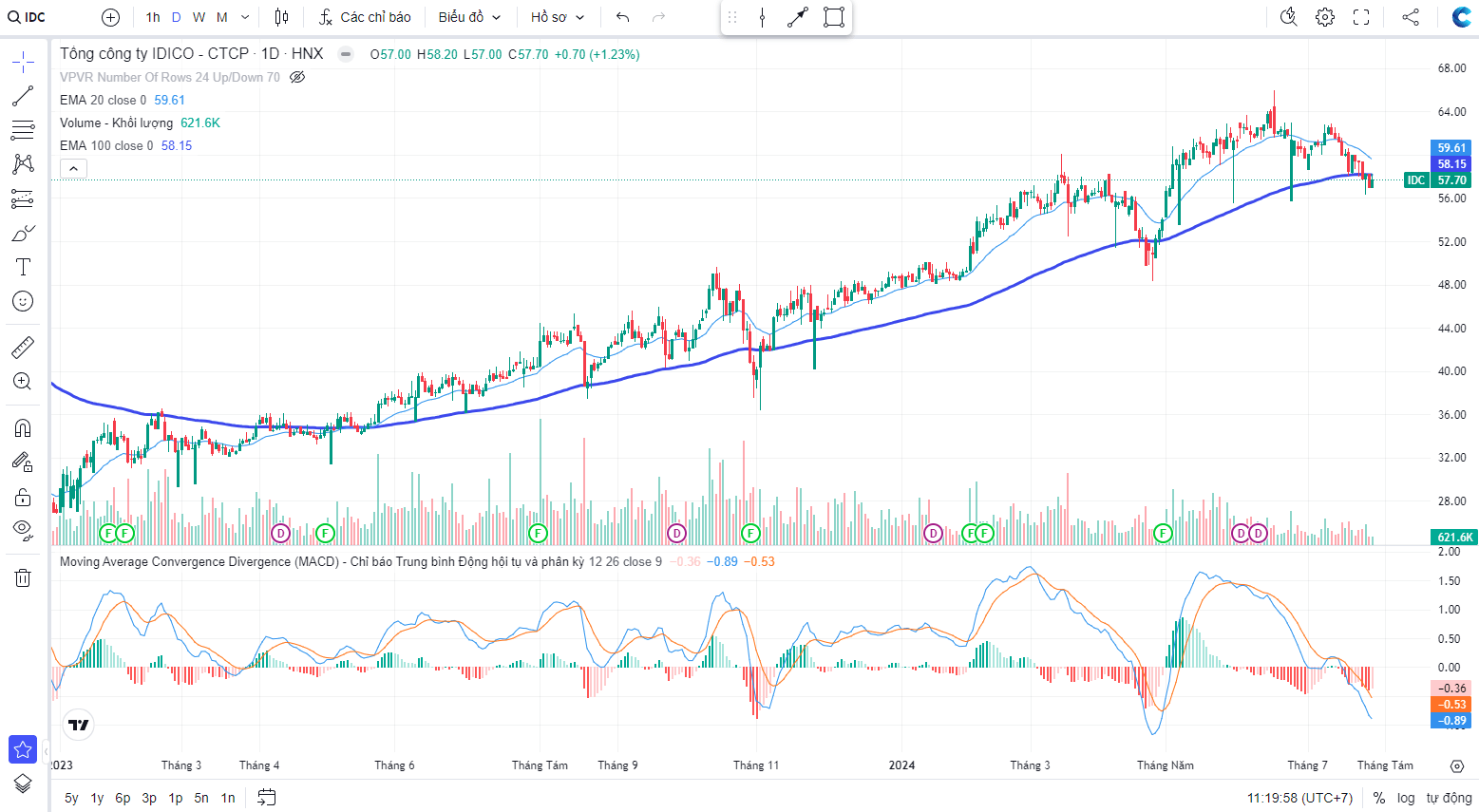Open symbol search for IDC
Viewport: 1479px width, 812px height.
click(x=27, y=17)
